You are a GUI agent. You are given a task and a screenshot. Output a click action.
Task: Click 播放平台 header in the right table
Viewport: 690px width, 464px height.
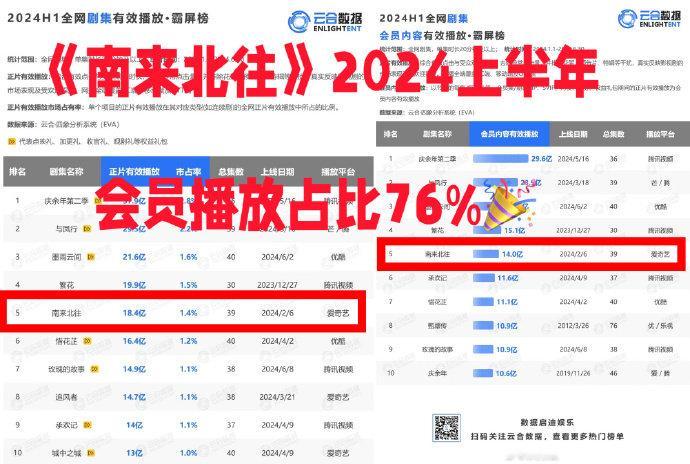click(x=660, y=134)
